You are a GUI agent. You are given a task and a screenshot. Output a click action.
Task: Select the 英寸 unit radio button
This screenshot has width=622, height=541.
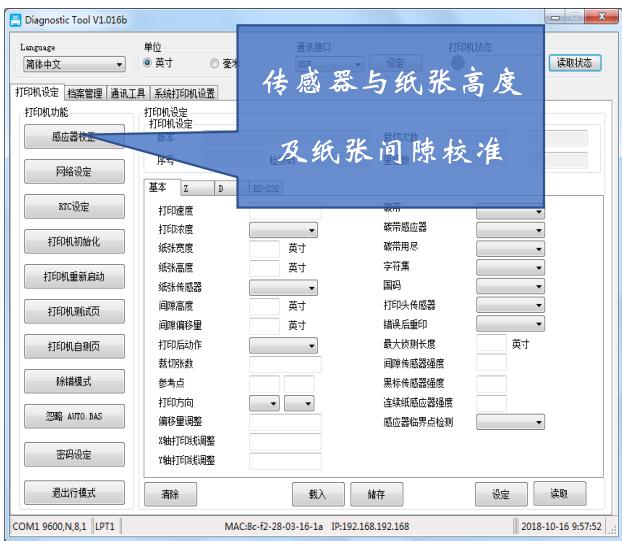[147, 63]
